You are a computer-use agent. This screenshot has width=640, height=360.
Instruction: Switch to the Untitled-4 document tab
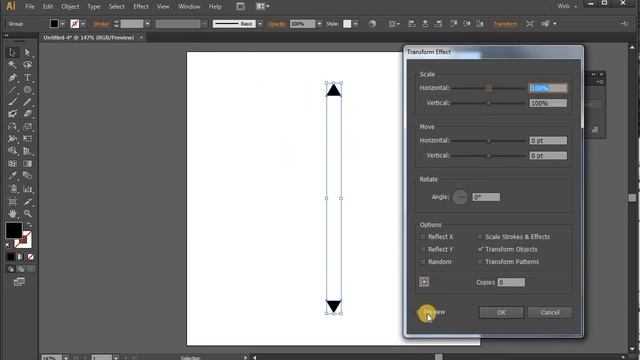[89, 38]
